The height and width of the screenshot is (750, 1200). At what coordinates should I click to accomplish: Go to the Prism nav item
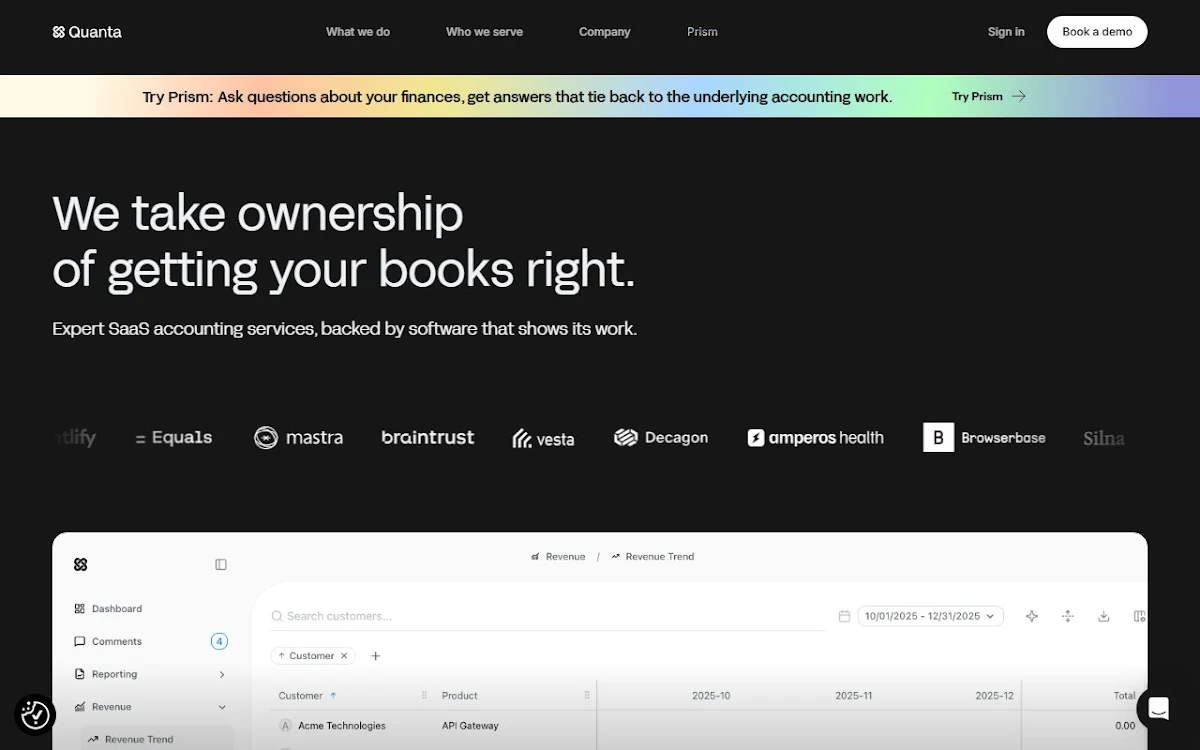coord(702,32)
